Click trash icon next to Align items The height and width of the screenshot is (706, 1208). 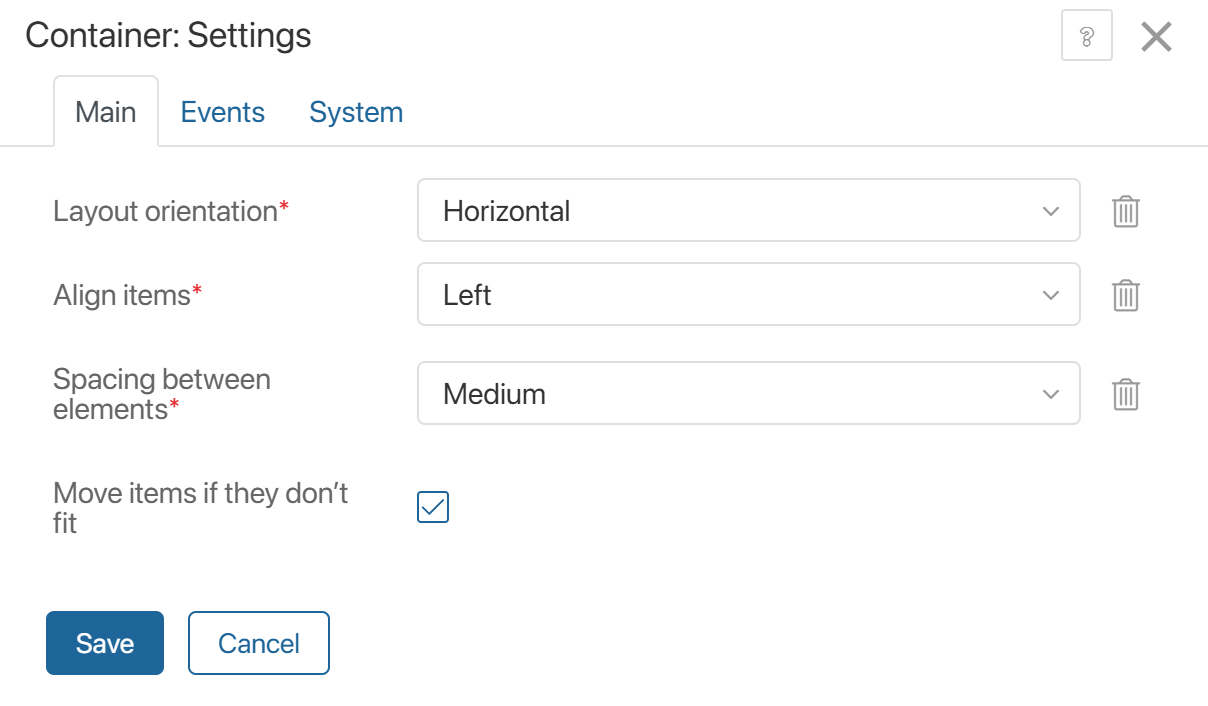click(x=1126, y=295)
